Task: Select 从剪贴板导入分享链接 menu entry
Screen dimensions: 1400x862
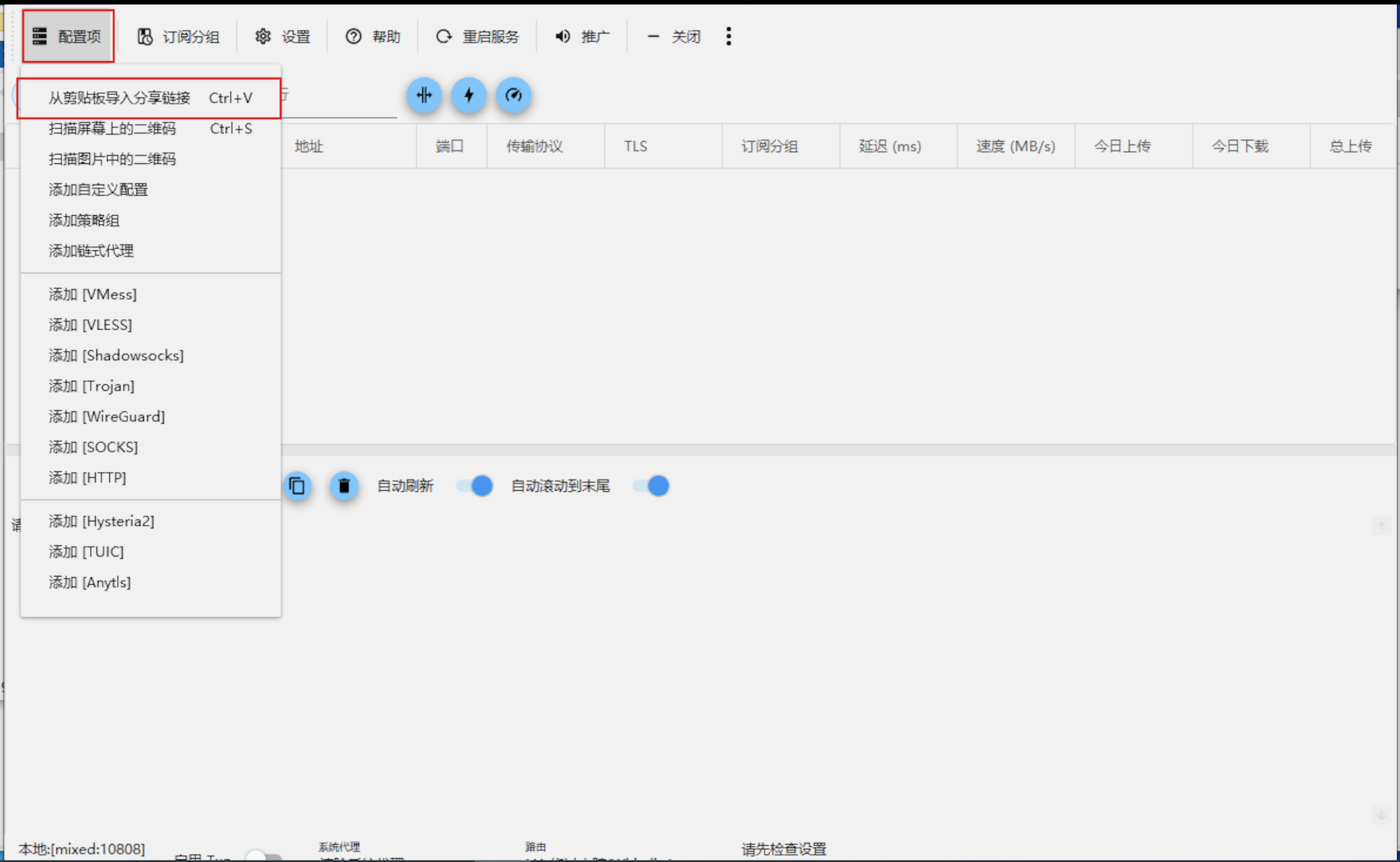Action: pos(120,98)
